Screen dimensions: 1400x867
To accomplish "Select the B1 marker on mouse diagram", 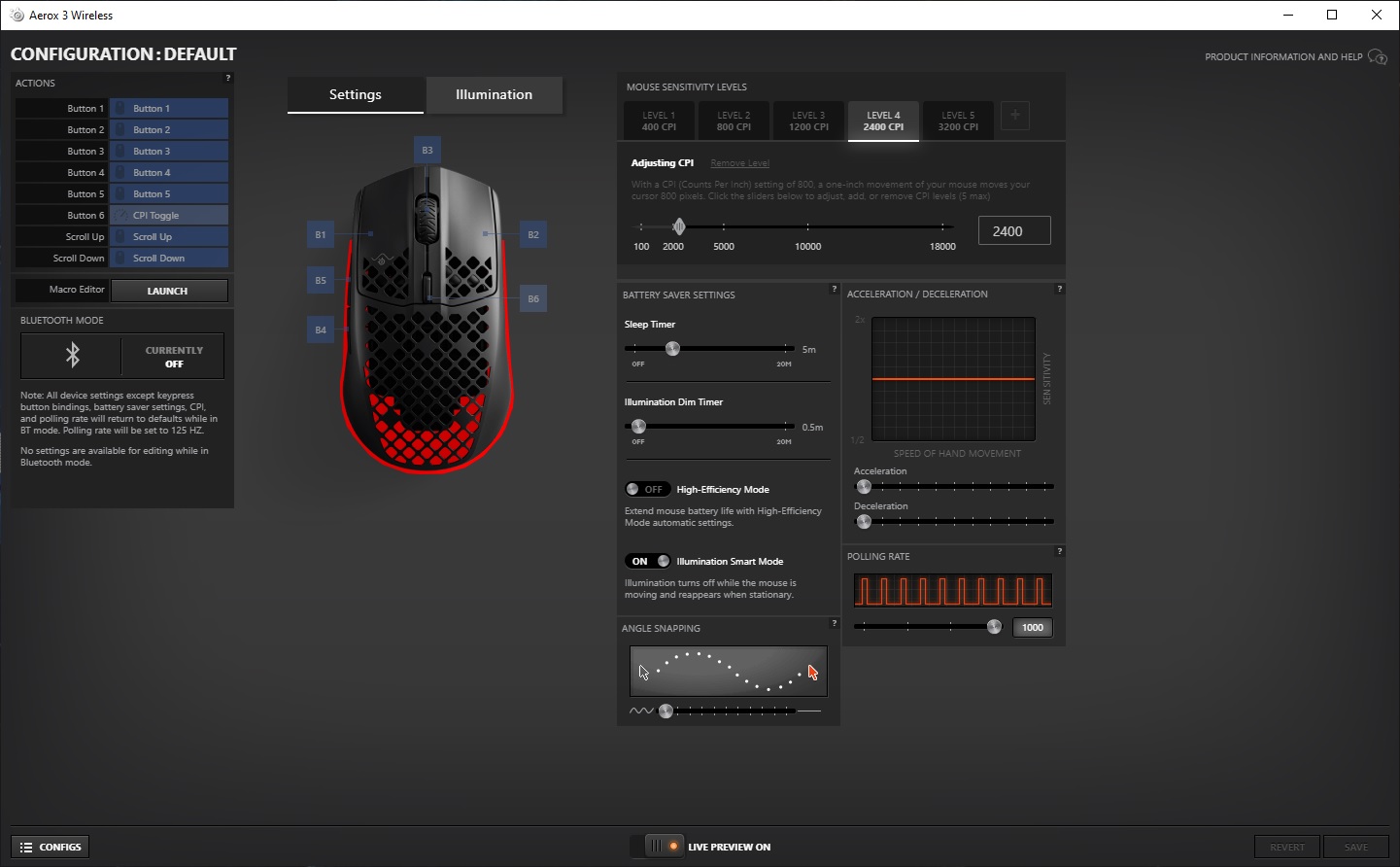I will [321, 234].
